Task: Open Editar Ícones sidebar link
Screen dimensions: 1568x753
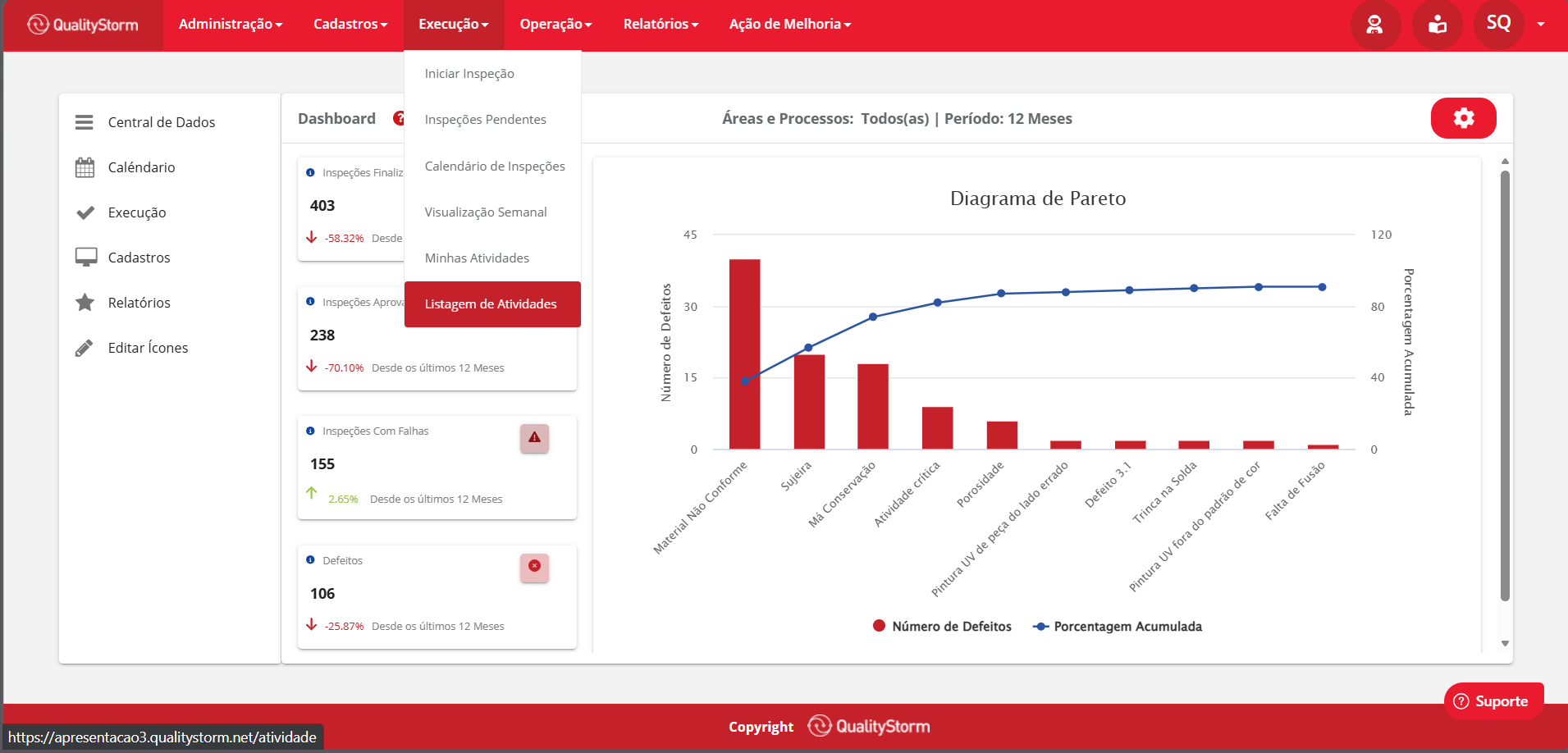Action: coord(149,348)
